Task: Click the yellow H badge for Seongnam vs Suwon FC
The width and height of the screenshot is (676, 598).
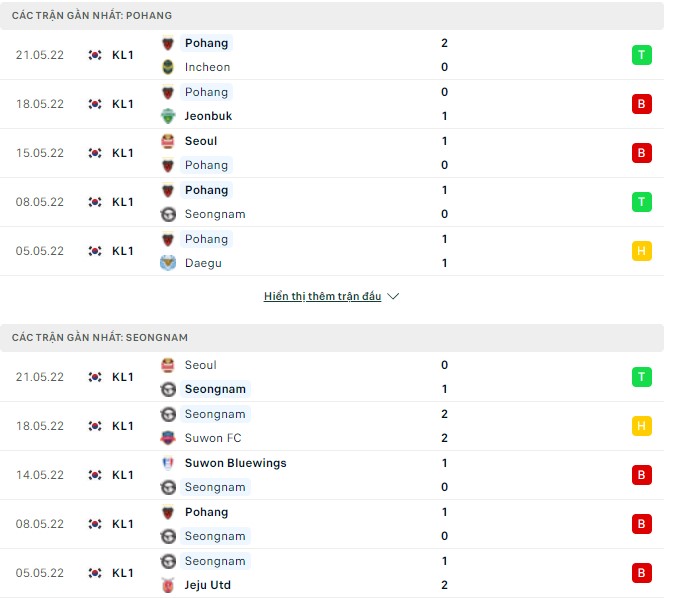Action: [x=641, y=426]
